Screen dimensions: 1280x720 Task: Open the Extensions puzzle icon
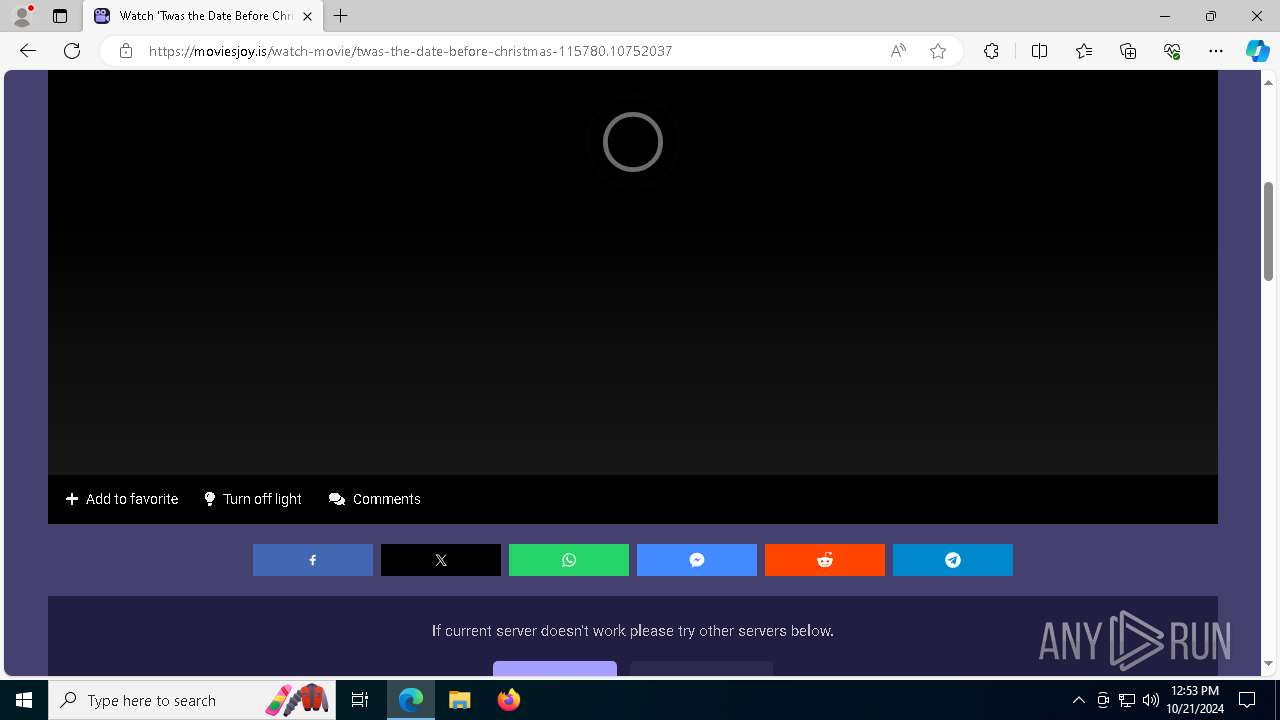991,51
